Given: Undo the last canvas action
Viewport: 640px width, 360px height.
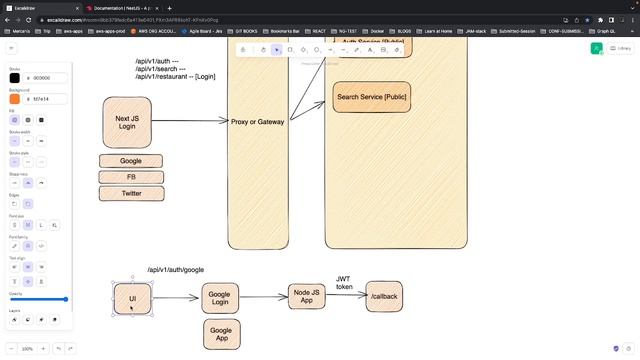Looking at the screenshot, I should click(59, 349).
